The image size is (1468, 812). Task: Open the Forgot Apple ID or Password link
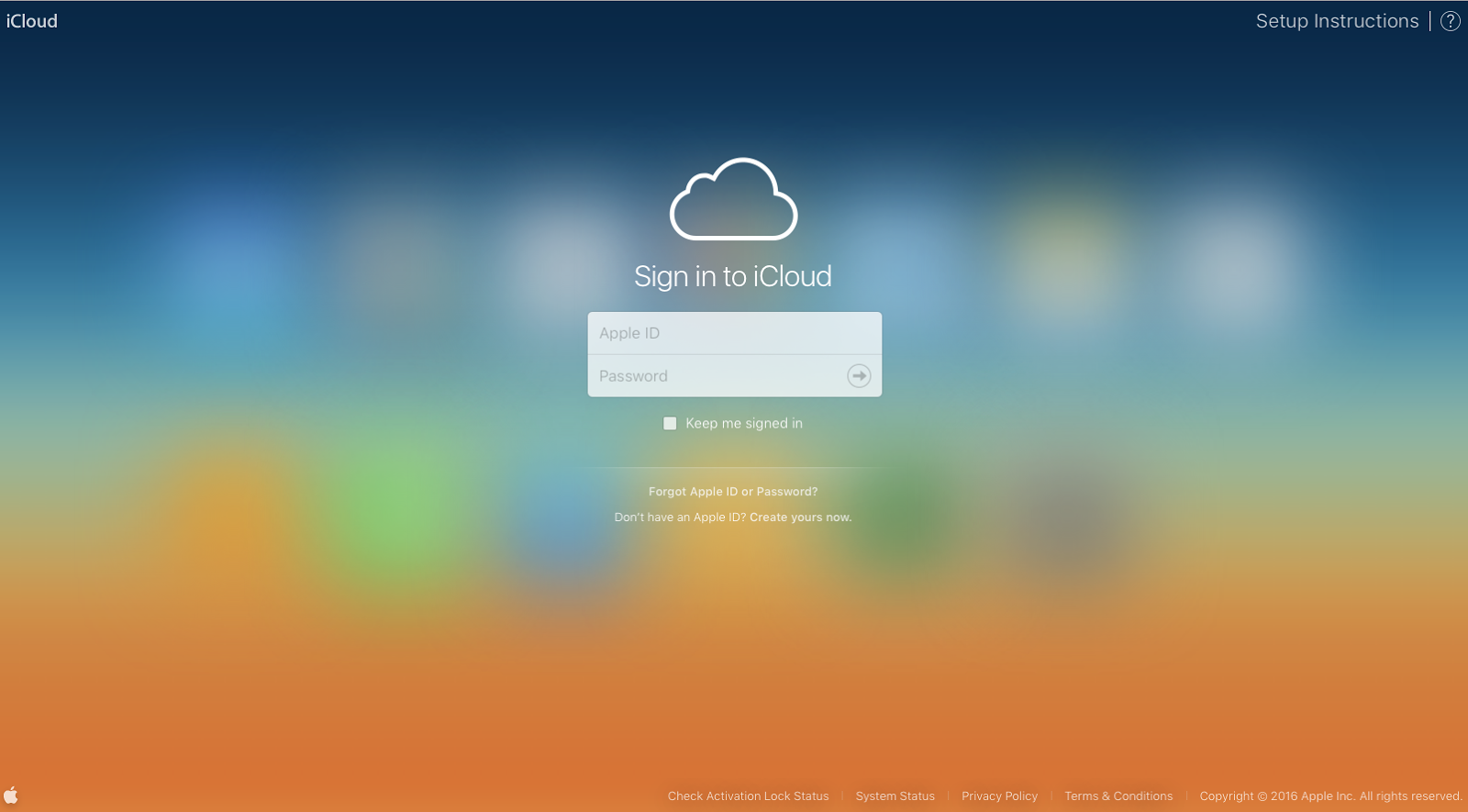click(x=733, y=492)
